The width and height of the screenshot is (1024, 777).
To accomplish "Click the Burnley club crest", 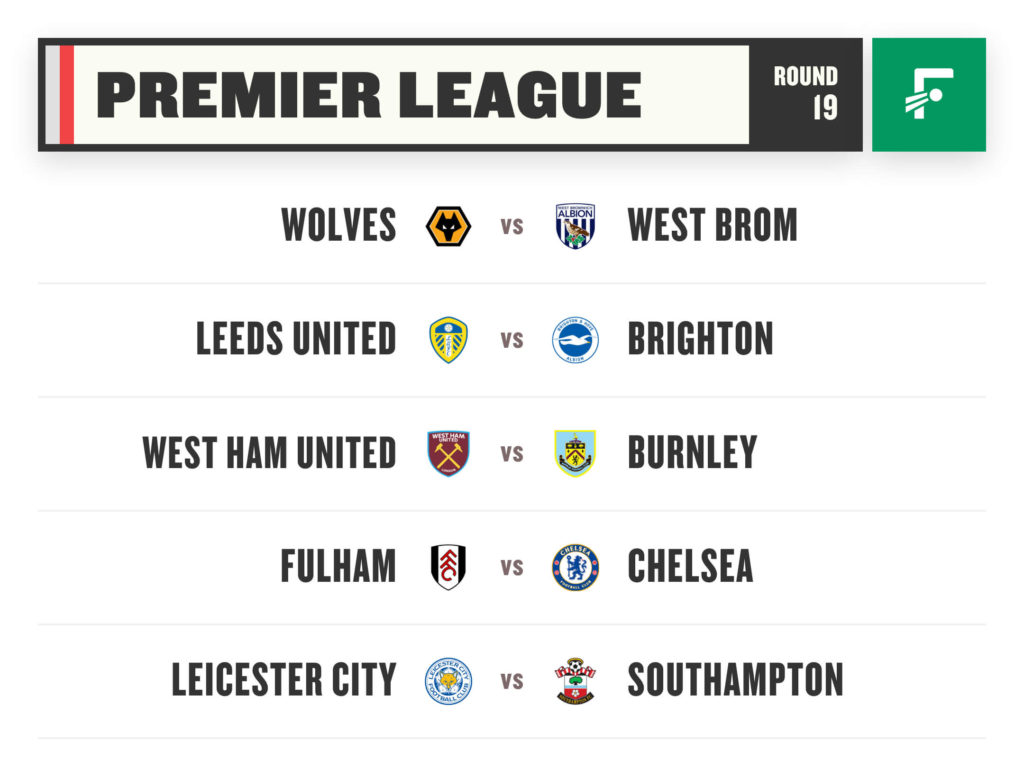I will click(575, 453).
